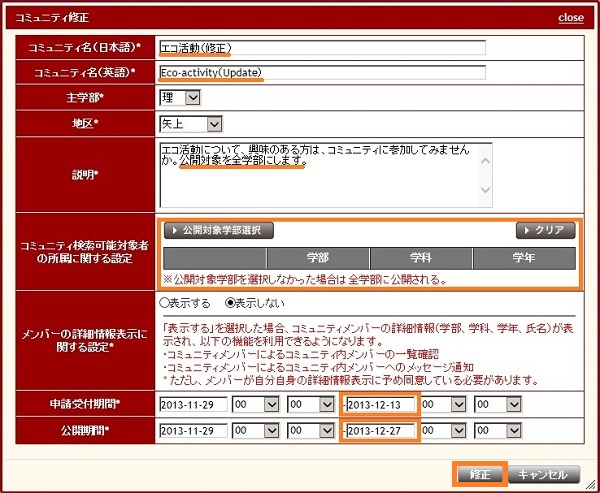Click the キャンセル button
This screenshot has width=600, height=493.
543,474
